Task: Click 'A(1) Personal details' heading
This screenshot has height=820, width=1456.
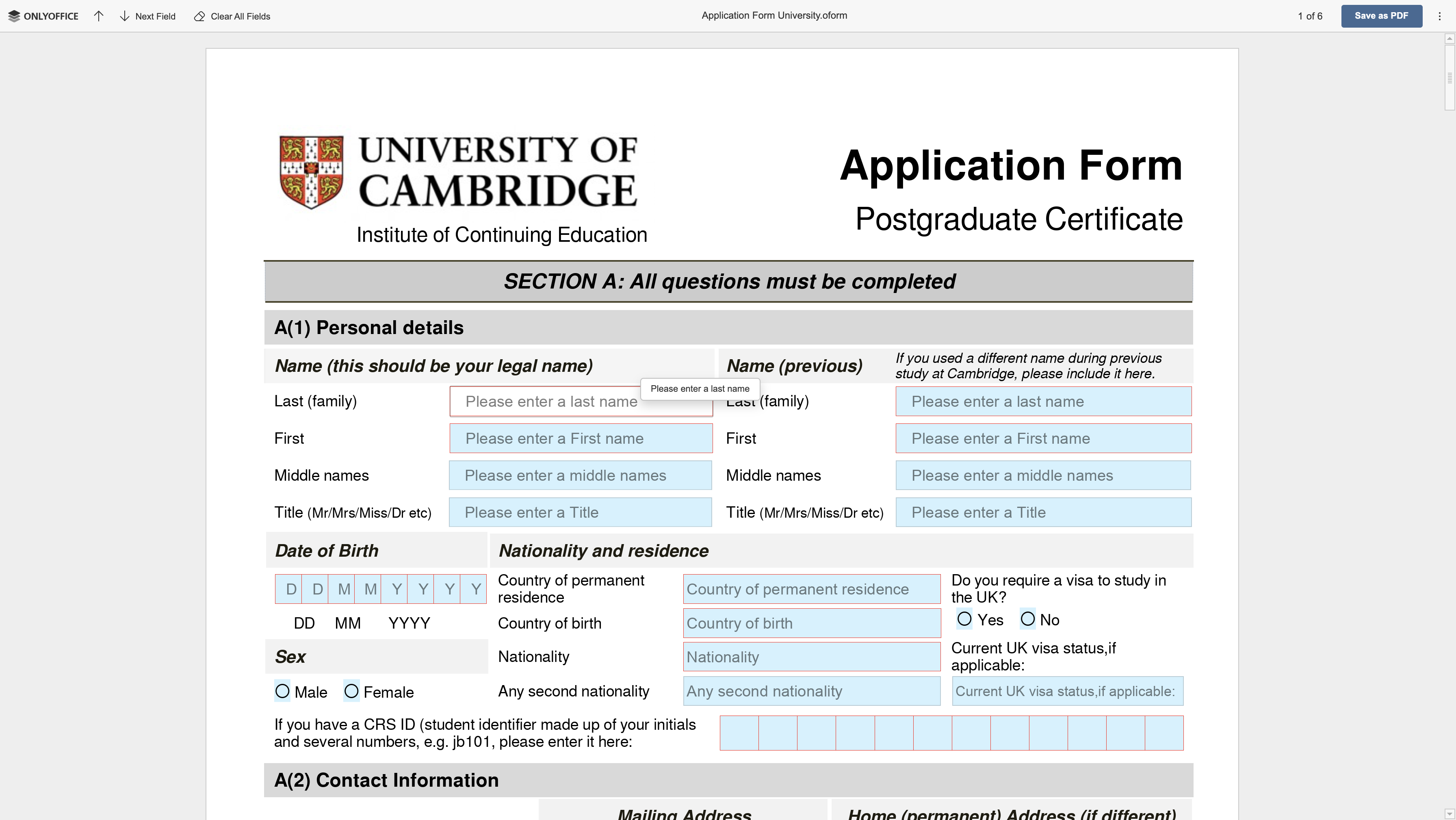Action: [369, 328]
